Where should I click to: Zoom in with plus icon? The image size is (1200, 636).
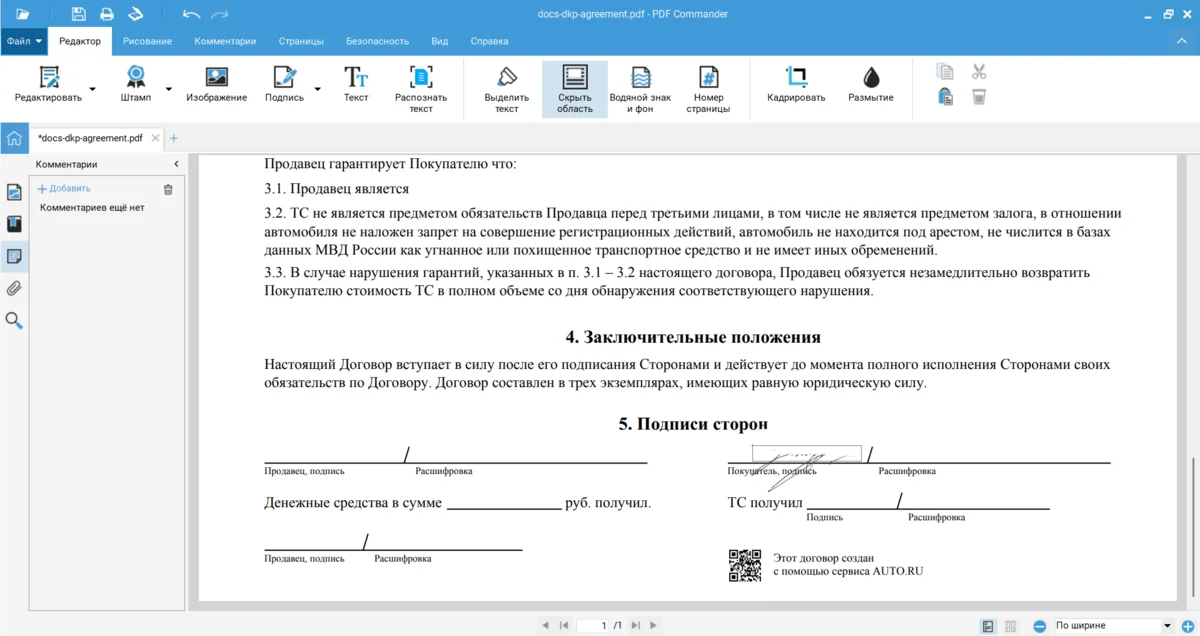point(1187,626)
